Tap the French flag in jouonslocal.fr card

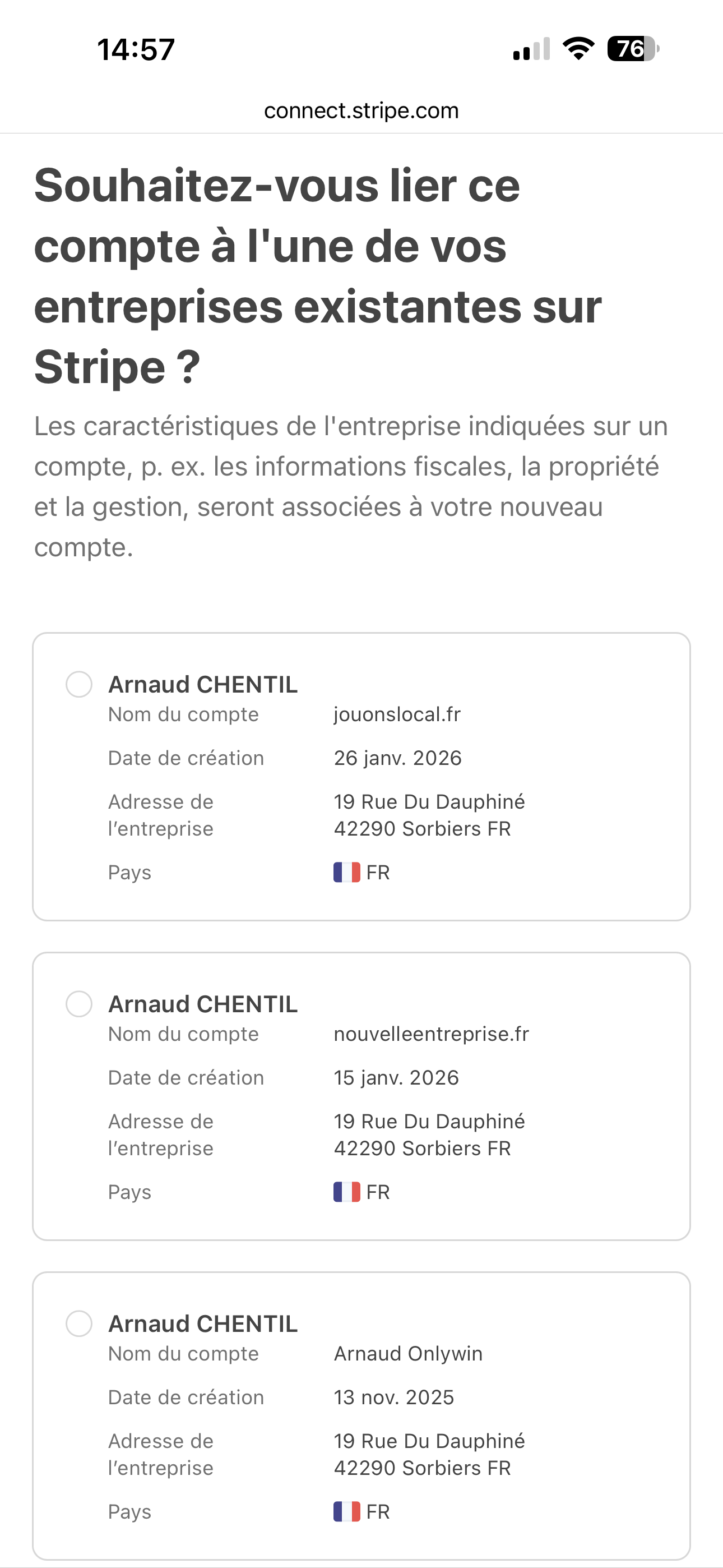(x=346, y=872)
